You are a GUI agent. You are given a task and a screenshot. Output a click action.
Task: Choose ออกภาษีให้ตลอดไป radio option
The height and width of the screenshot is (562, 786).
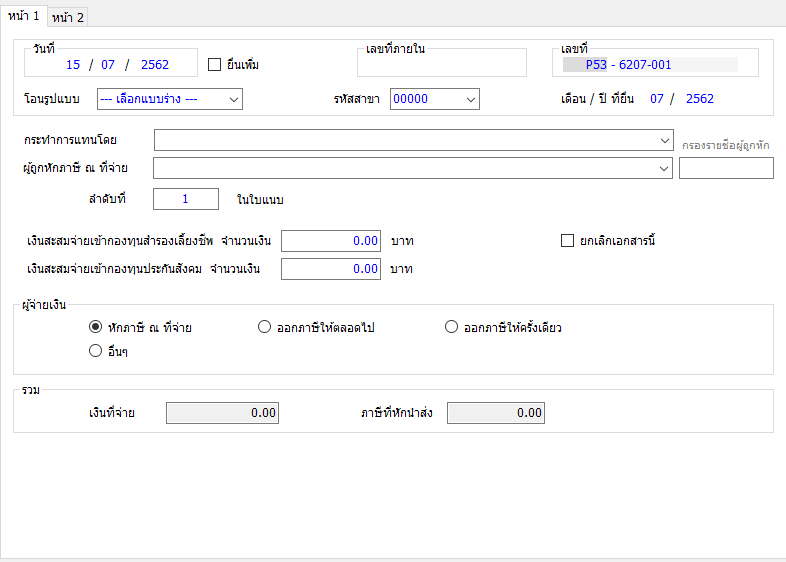pyautogui.click(x=264, y=327)
